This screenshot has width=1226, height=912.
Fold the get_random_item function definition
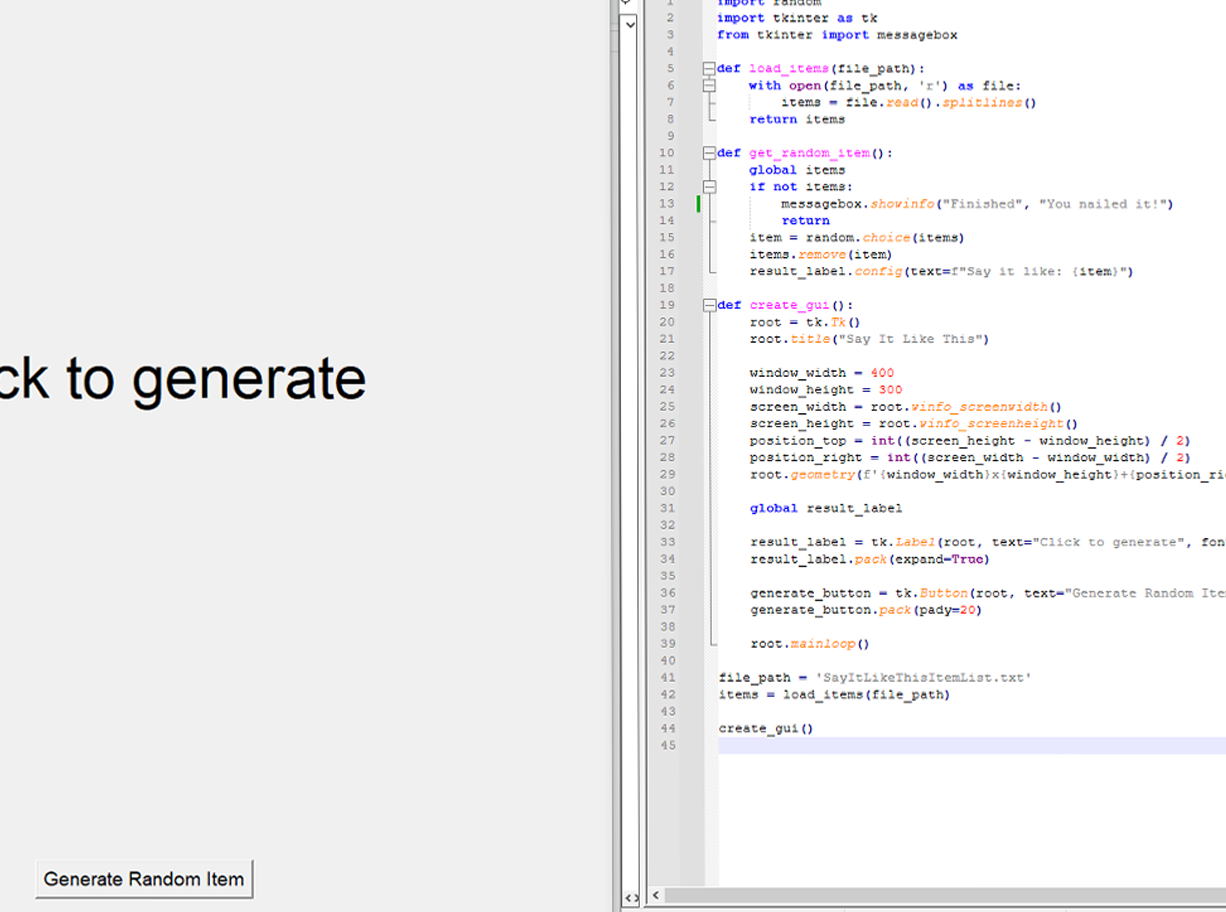(x=708, y=153)
